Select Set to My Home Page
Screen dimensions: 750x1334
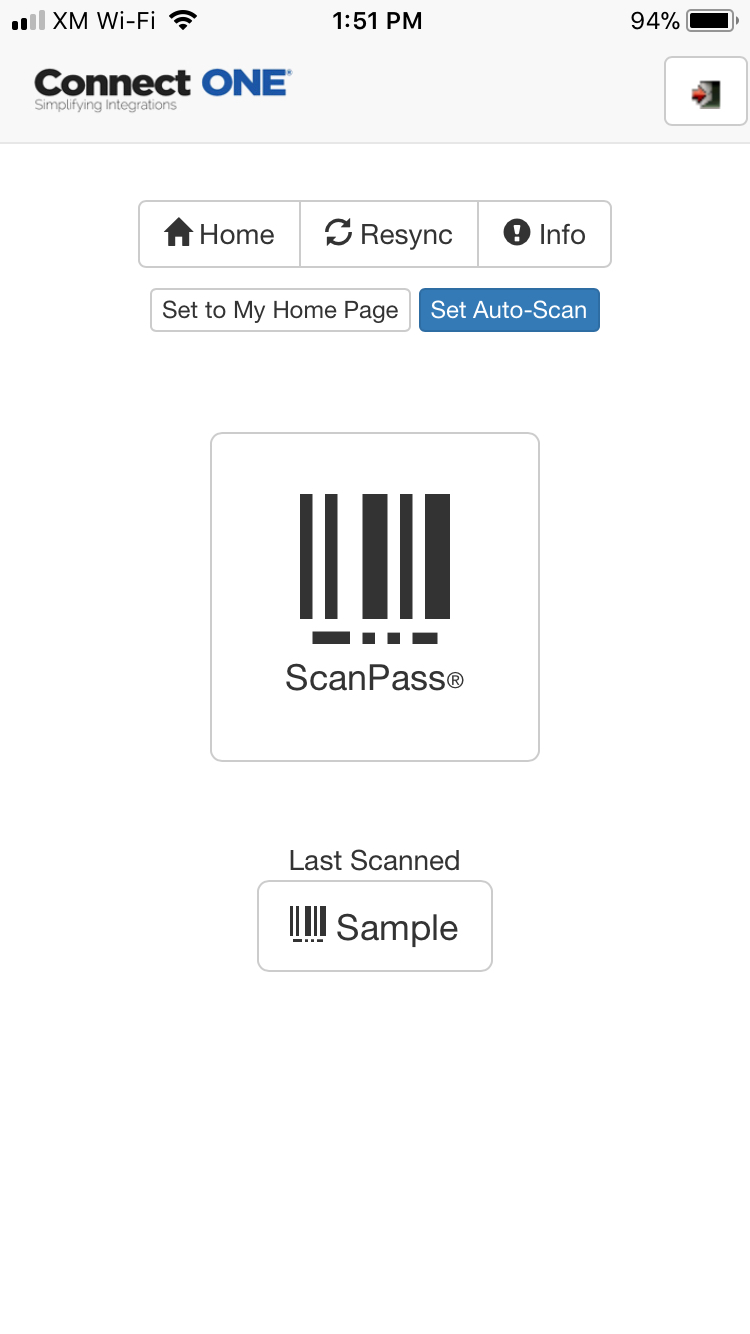280,310
